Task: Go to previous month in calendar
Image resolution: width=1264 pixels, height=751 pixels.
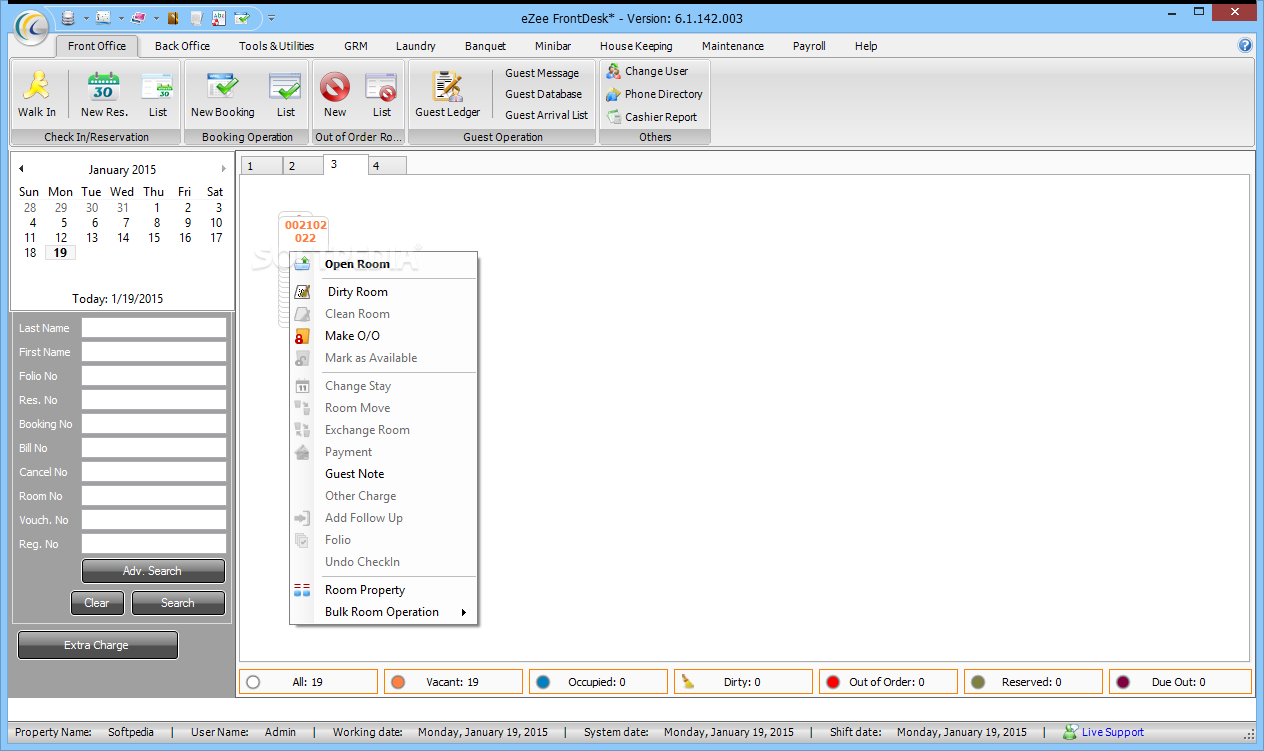Action: [x=21, y=169]
